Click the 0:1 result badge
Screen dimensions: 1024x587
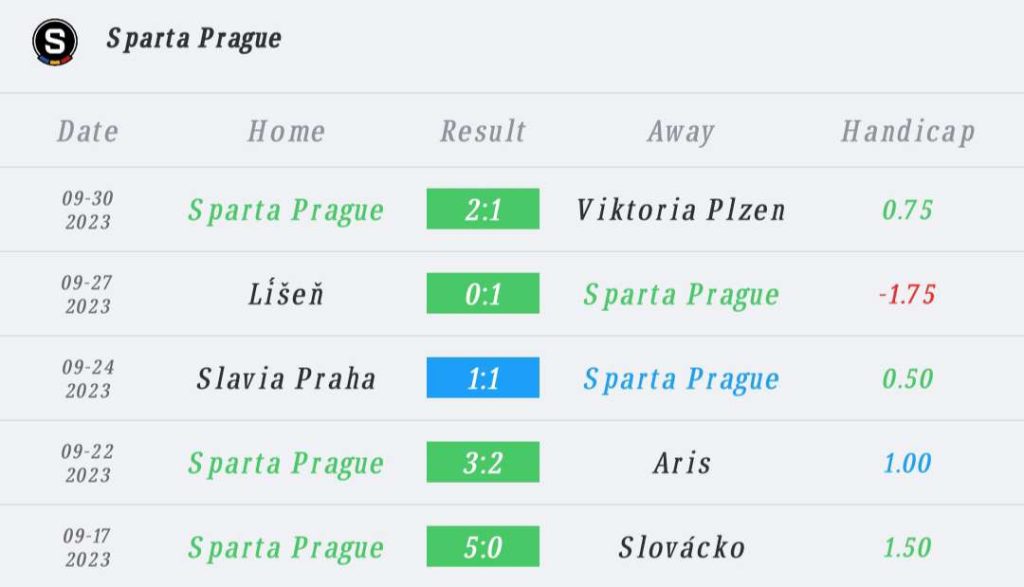pyautogui.click(x=483, y=294)
